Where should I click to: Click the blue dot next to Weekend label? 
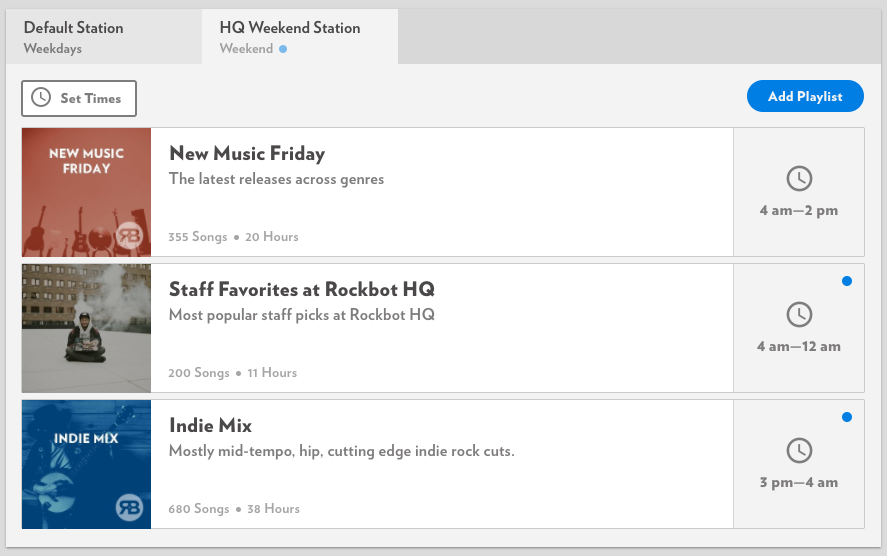click(x=283, y=49)
